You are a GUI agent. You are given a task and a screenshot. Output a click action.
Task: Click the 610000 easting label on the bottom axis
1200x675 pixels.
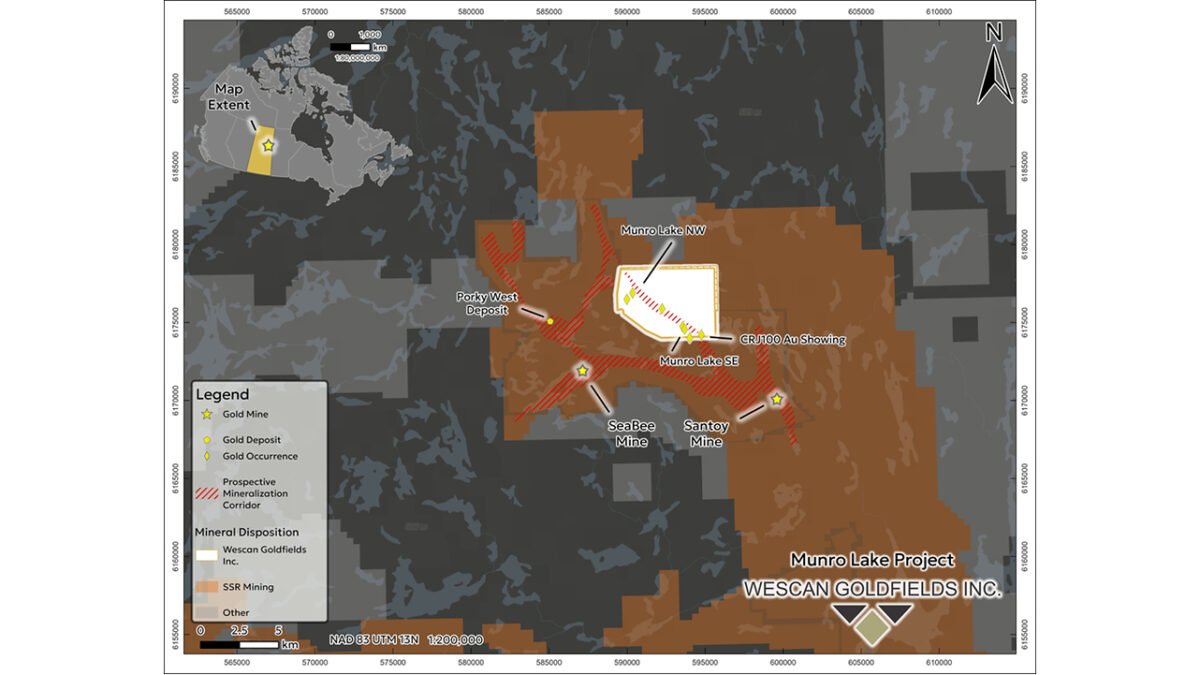938,661
